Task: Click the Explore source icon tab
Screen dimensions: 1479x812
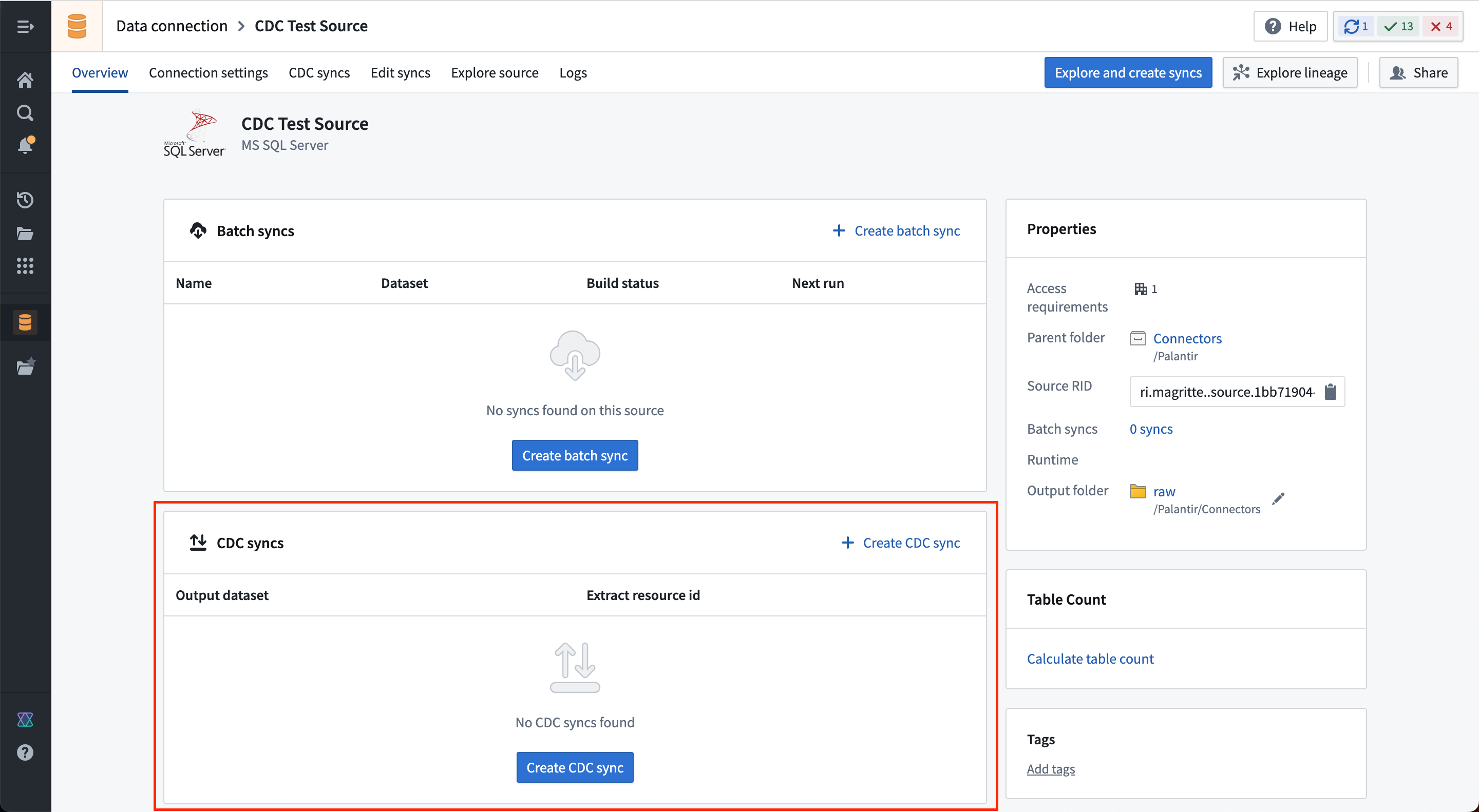Action: coord(494,72)
